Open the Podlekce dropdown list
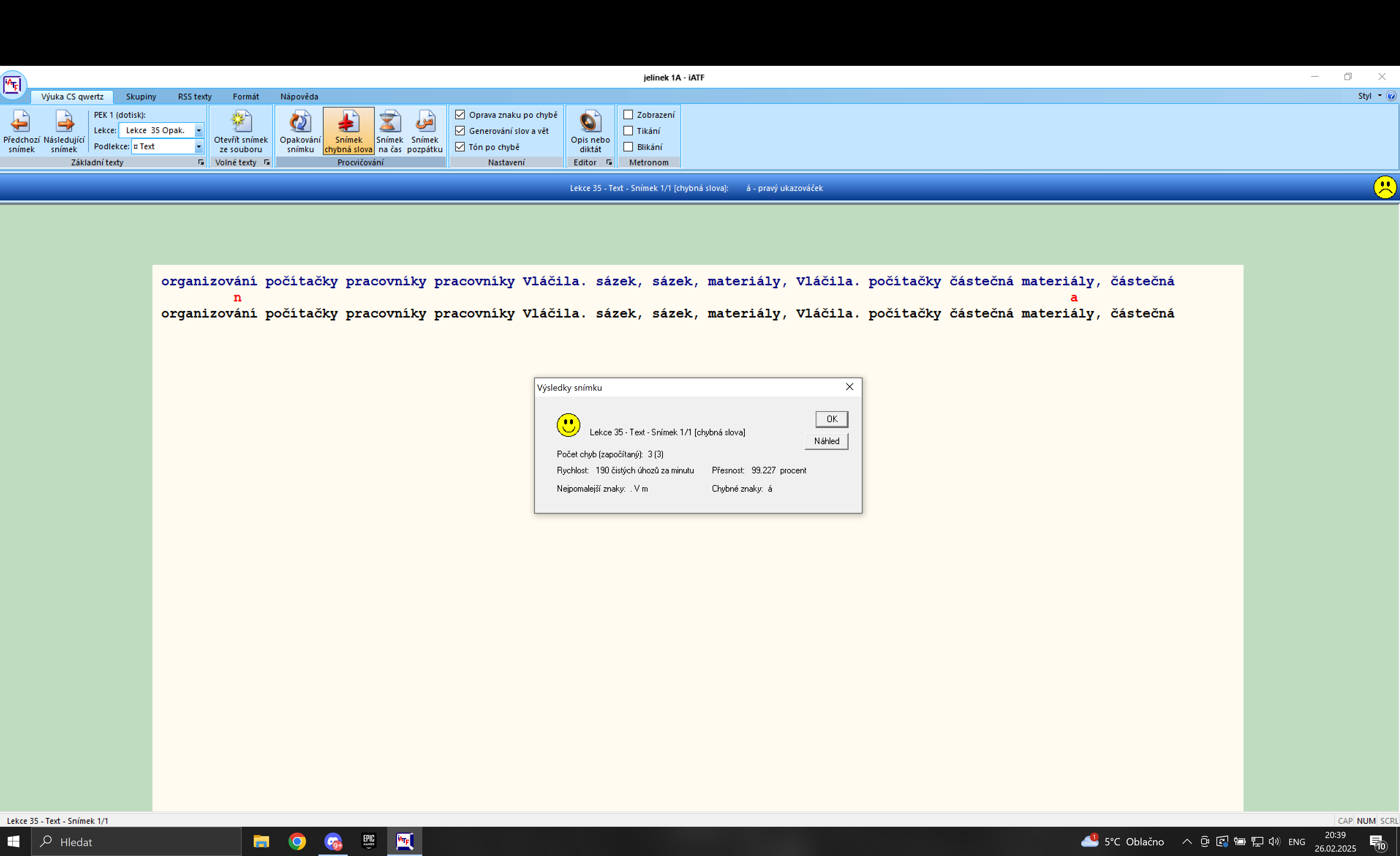Screen dimensions: 1400x856 tap(198, 147)
